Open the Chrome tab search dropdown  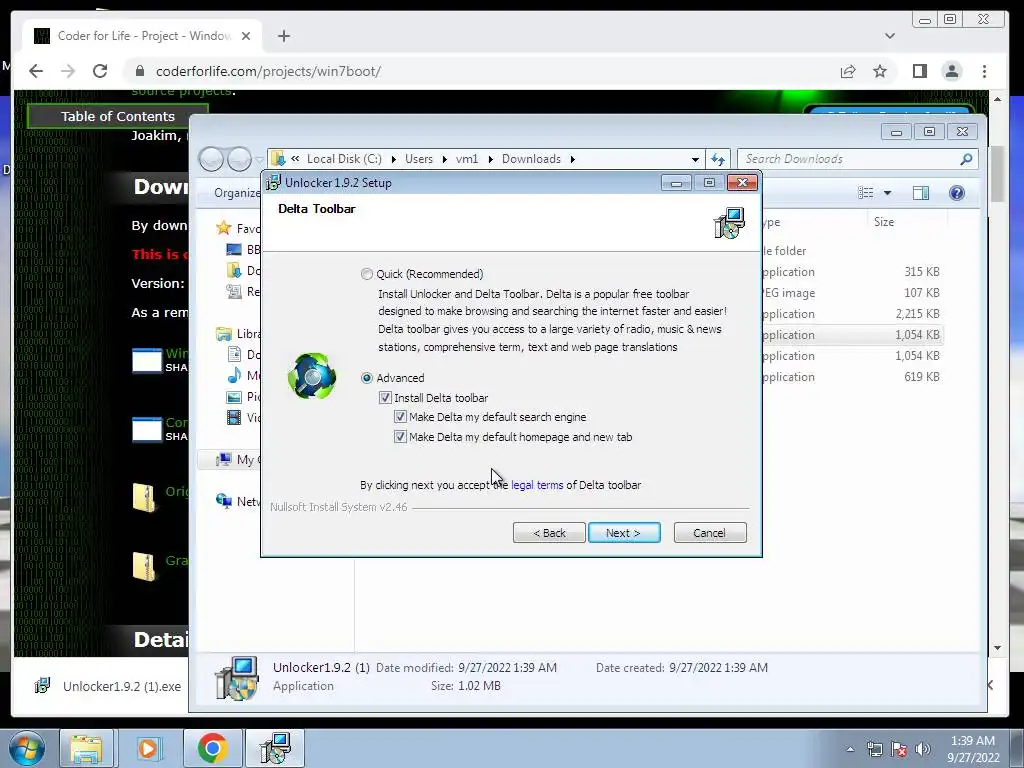(x=889, y=36)
